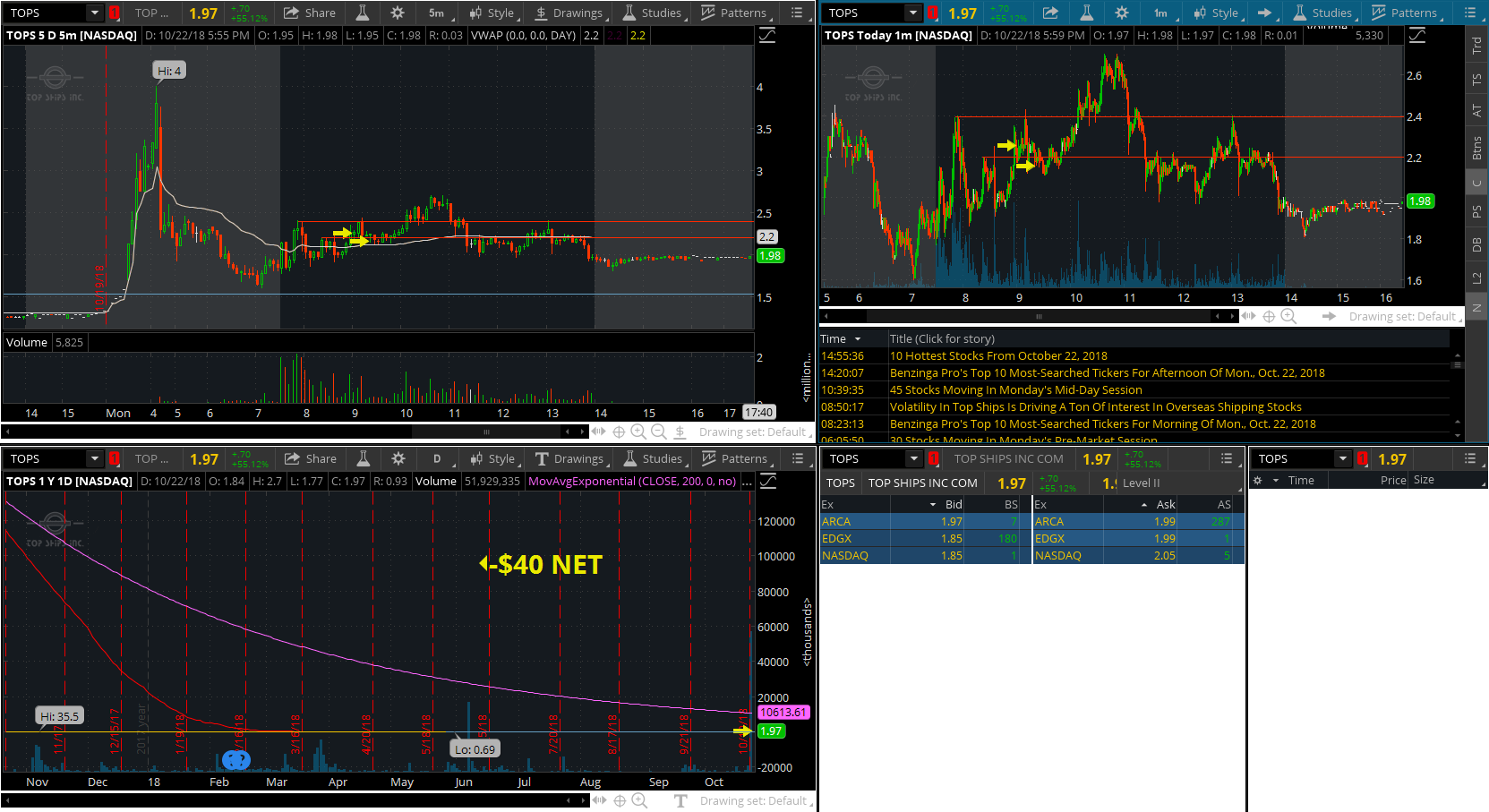Toggle the AT sidebar gadget

(1476, 111)
